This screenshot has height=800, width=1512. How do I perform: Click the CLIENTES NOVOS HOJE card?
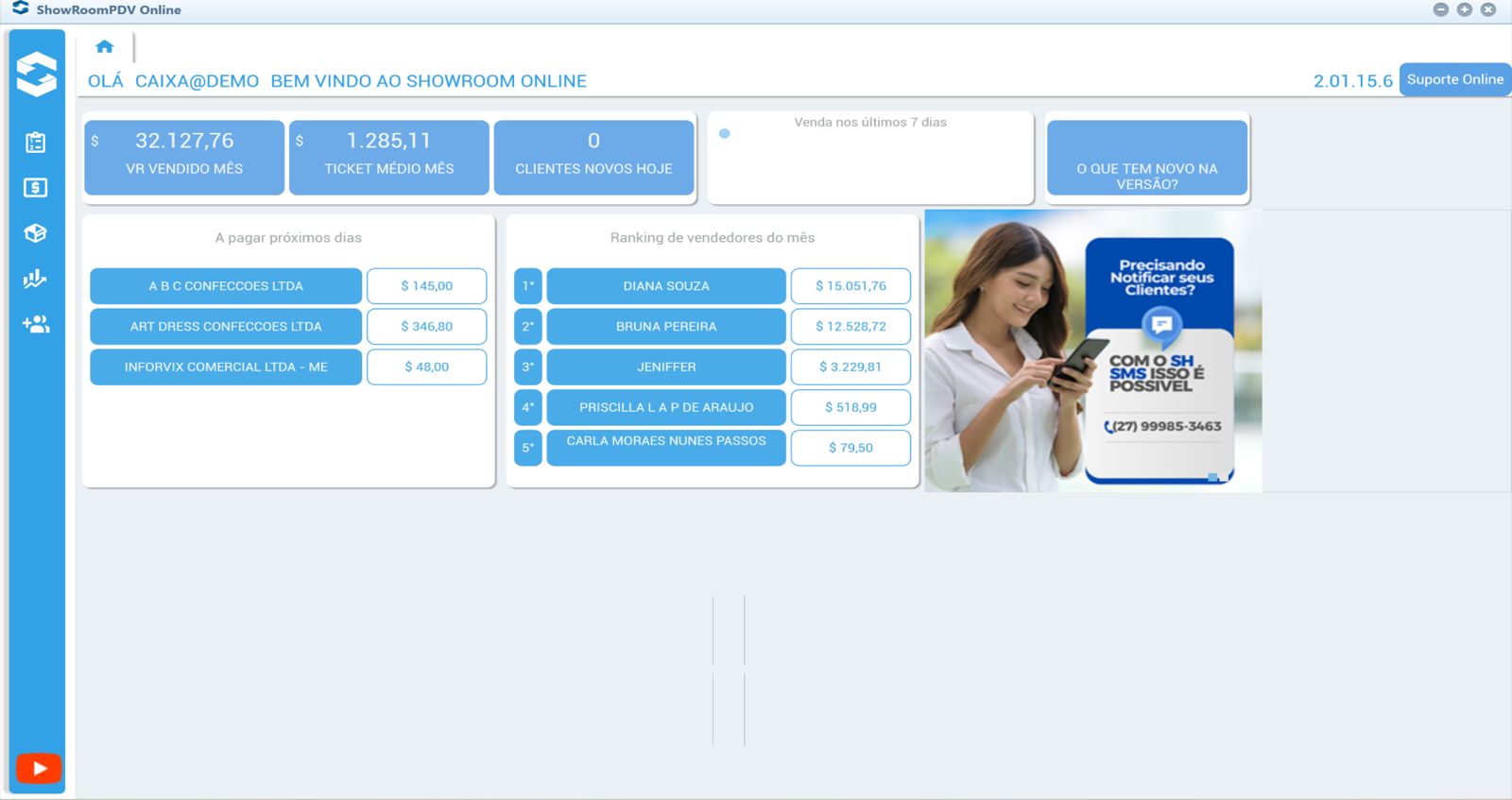tap(593, 157)
